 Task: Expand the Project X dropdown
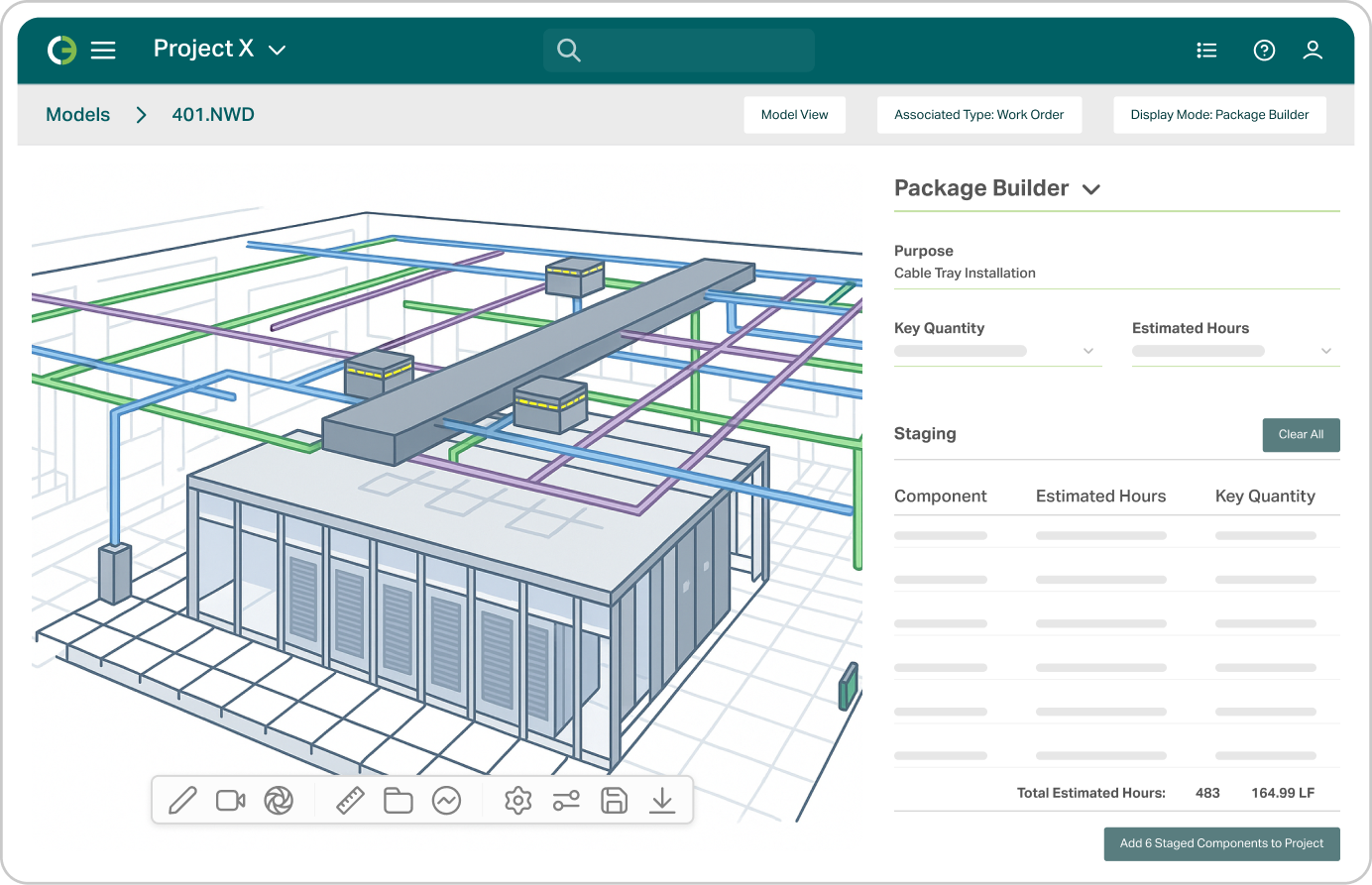coord(277,49)
